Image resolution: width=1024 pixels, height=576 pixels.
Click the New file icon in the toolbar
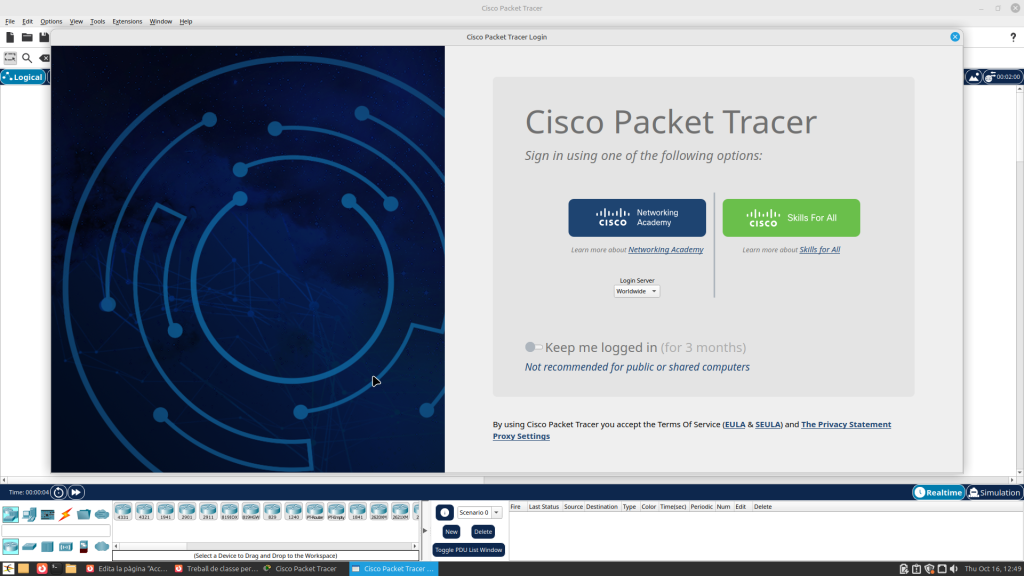coord(10,37)
